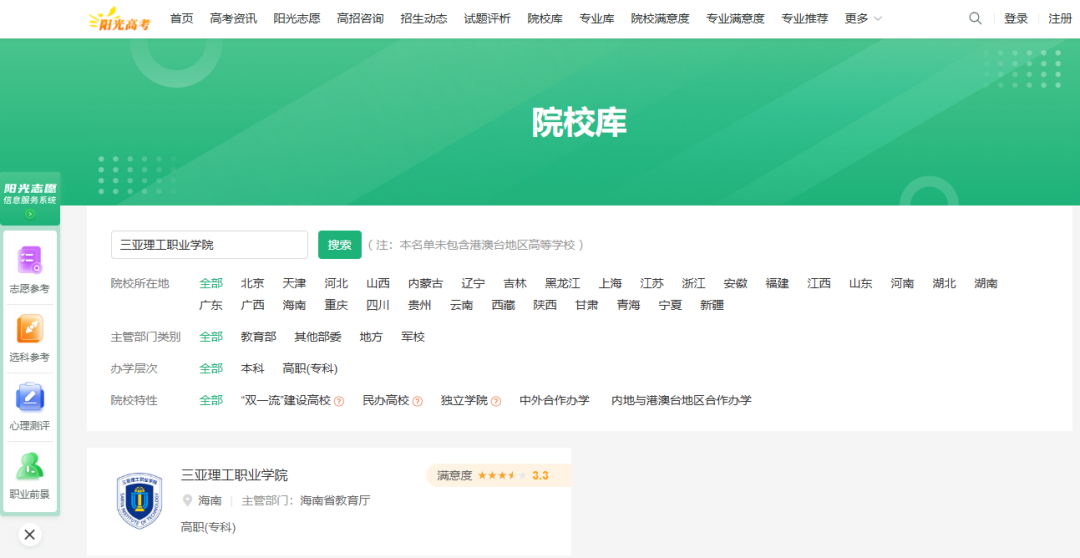Filter 主管部门 by 其他部委

318,337
